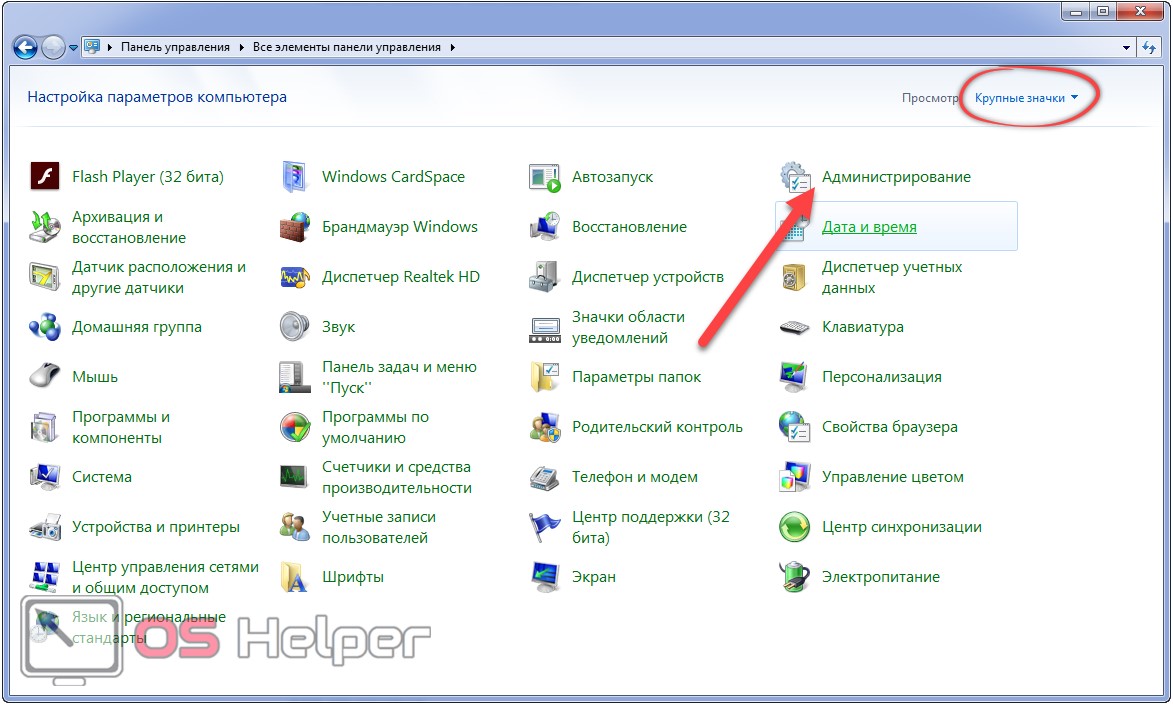Open the Звук speaker icon

(x=295, y=327)
